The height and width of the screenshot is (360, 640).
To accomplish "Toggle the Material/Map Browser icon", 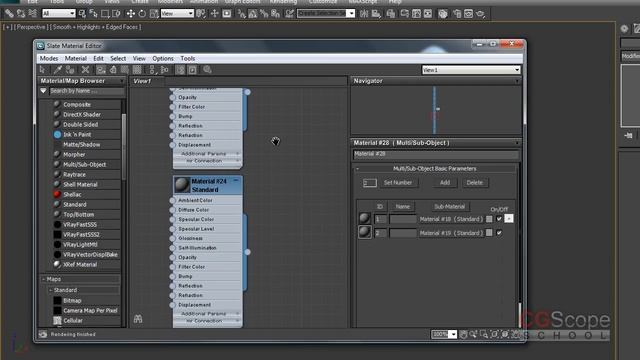I will coord(180,70).
